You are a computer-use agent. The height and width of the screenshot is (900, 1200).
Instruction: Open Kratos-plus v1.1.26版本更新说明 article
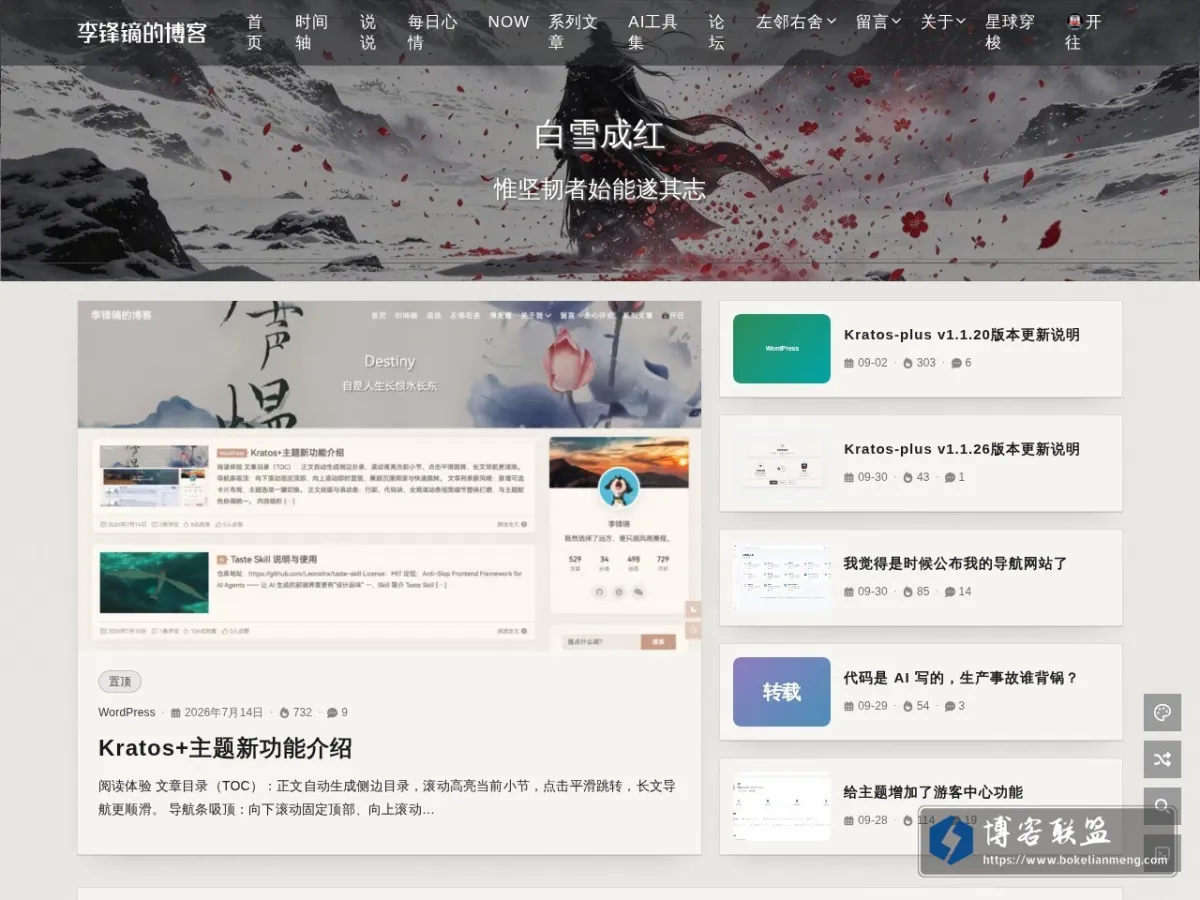[x=962, y=449]
